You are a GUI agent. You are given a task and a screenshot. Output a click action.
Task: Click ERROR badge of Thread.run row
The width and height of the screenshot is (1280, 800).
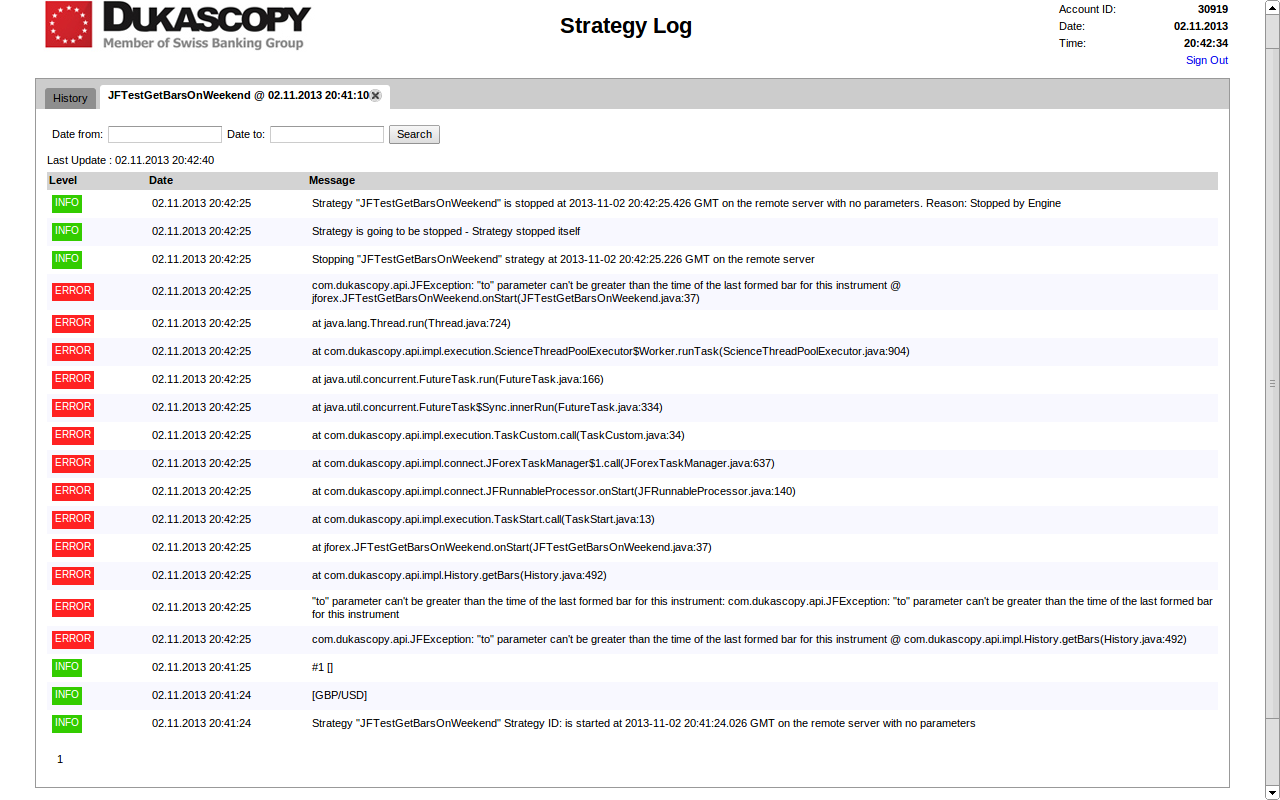(73, 323)
